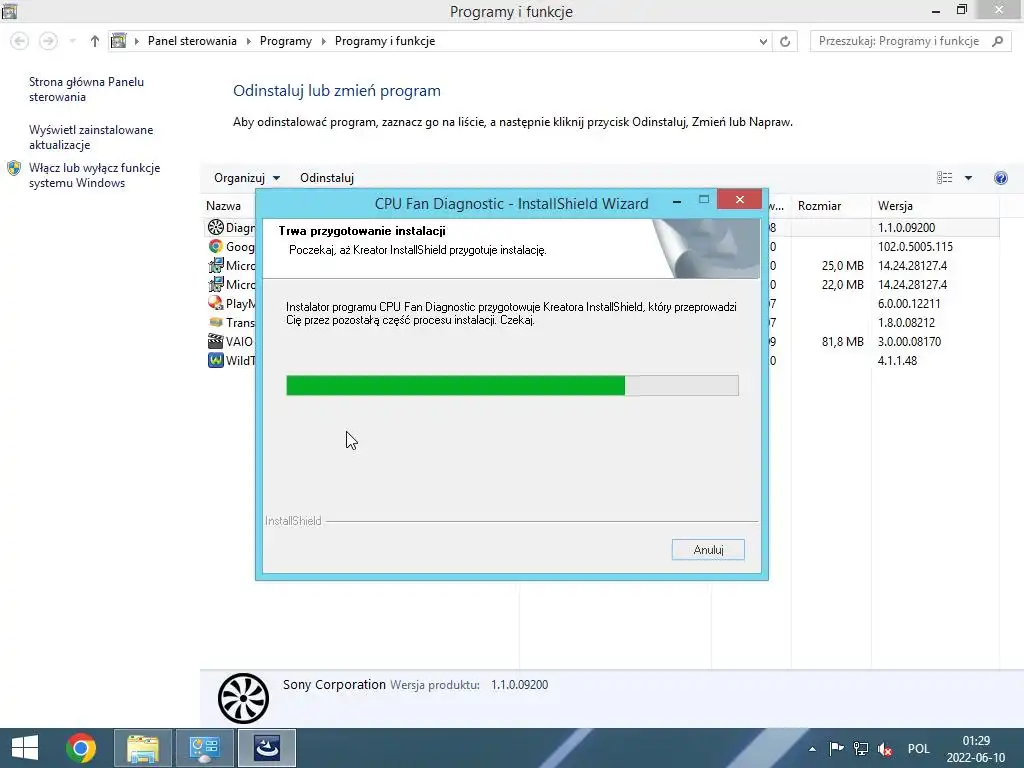Viewport: 1024px width, 768px height.
Task: Click Sony Corporation in details pane
Action: (x=334, y=684)
